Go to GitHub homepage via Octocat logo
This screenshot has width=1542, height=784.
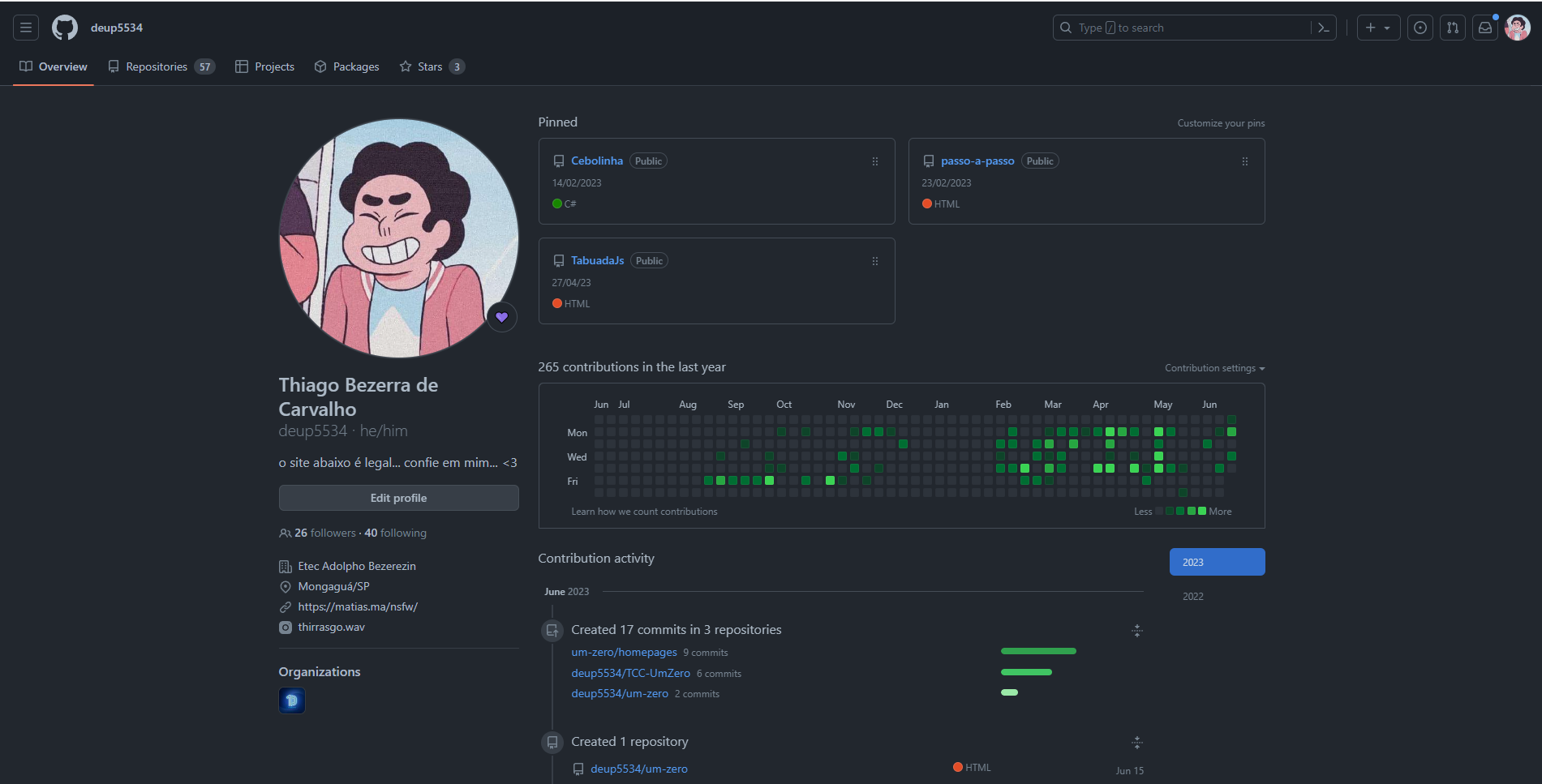65,28
